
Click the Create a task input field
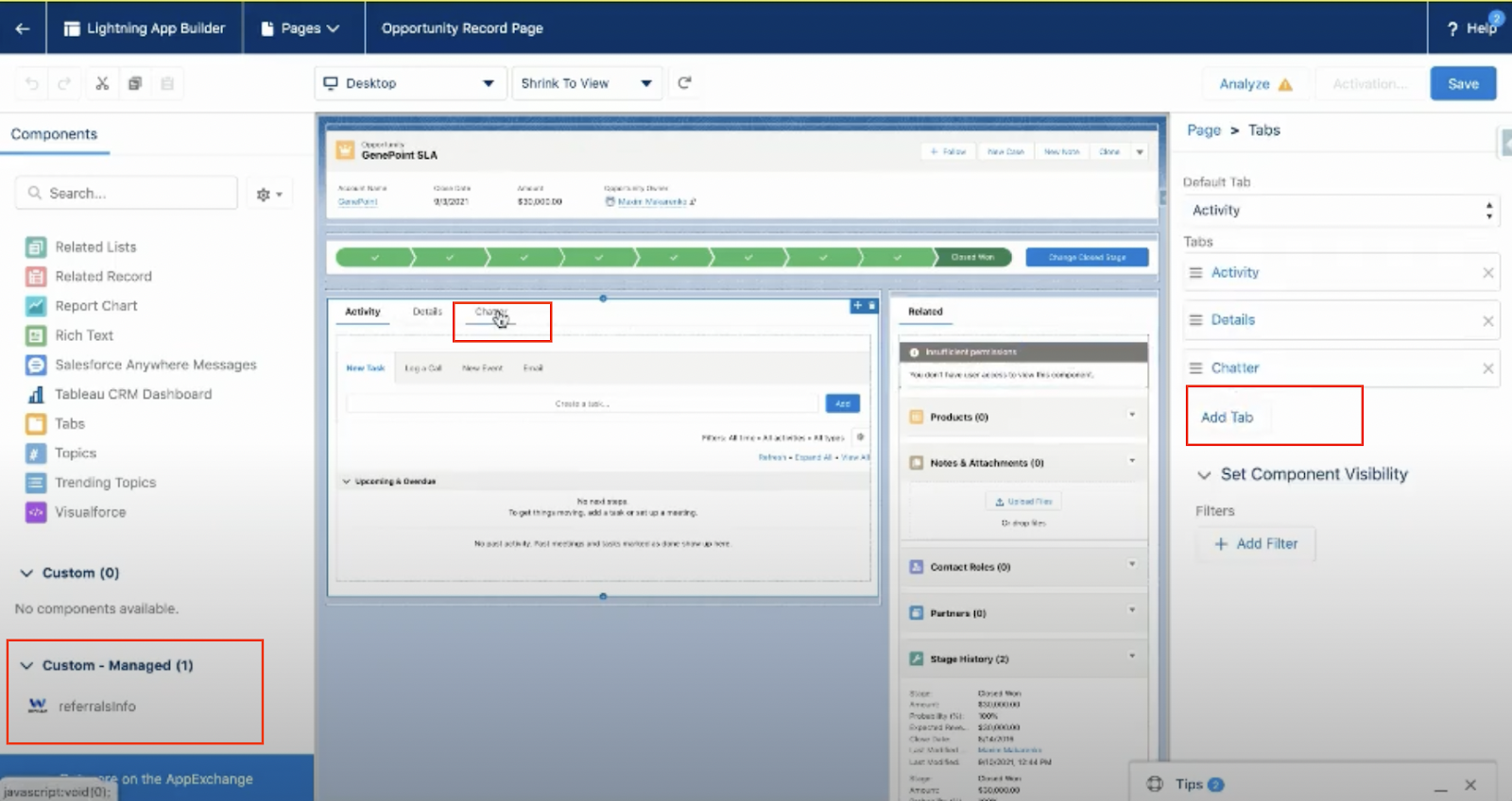582,403
